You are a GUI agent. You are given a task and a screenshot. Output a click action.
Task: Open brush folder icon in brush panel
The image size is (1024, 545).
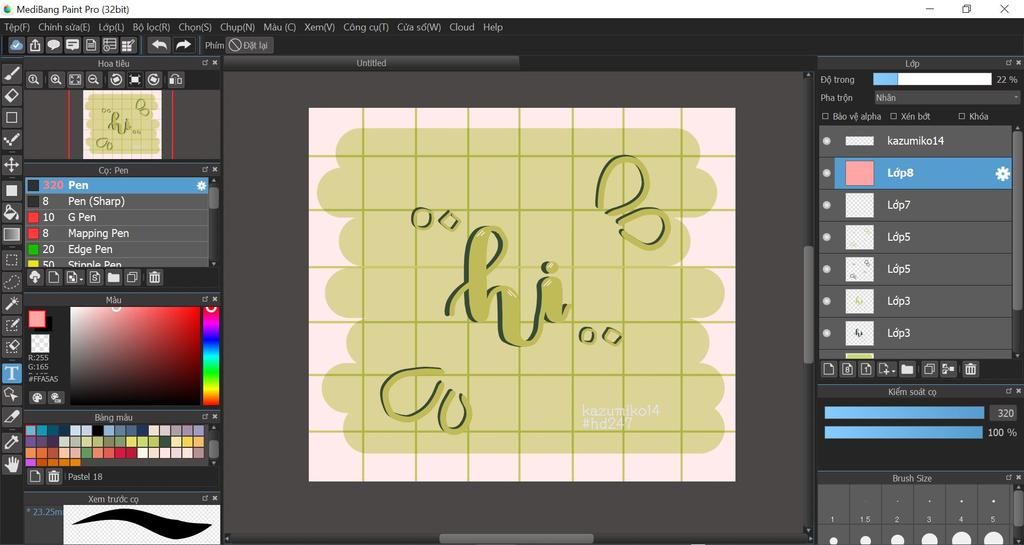tap(114, 277)
